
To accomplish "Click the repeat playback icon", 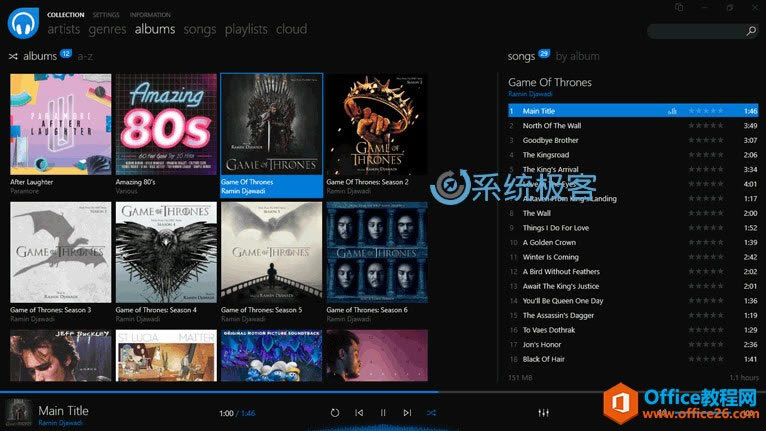I will point(335,413).
